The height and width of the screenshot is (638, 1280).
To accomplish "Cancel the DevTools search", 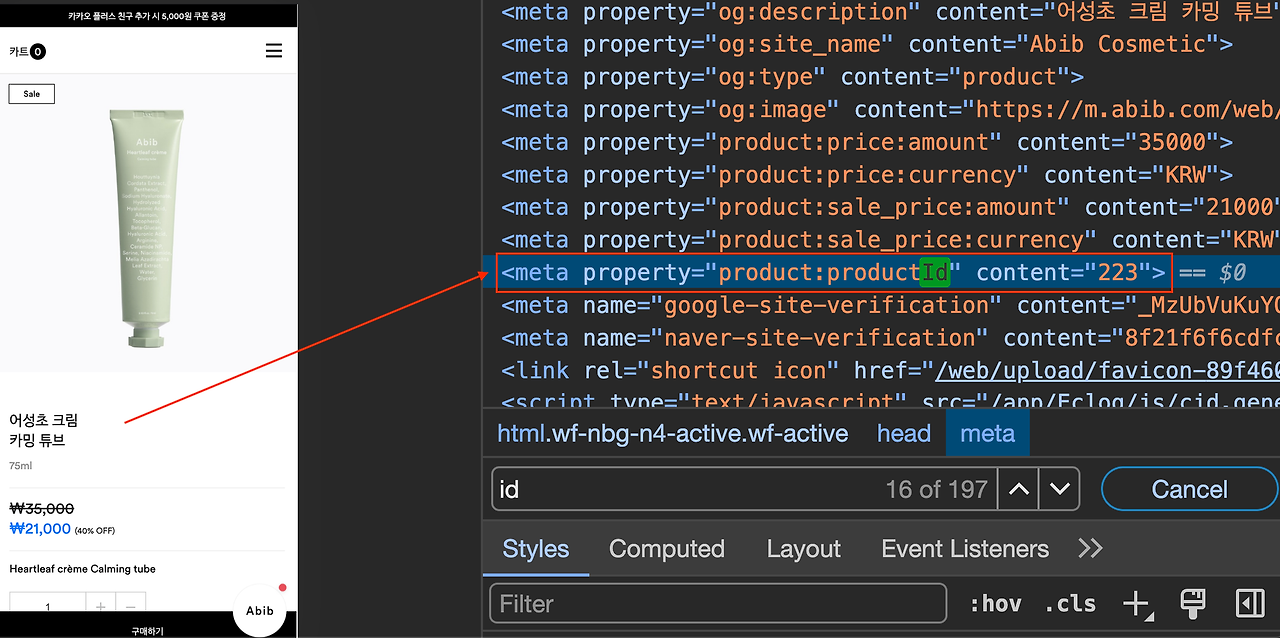I will point(1189,489).
